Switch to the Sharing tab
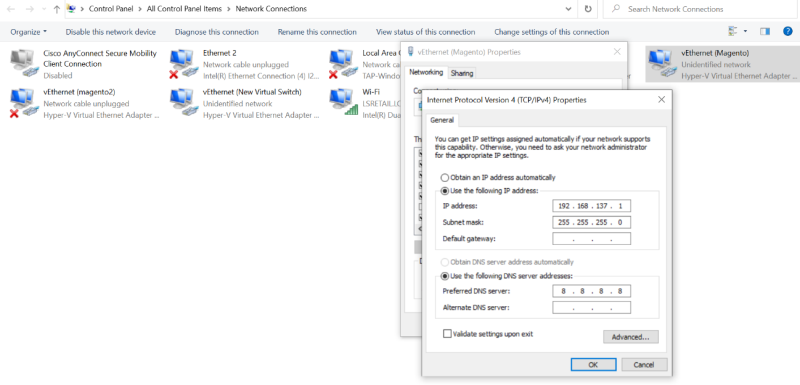 [462, 73]
